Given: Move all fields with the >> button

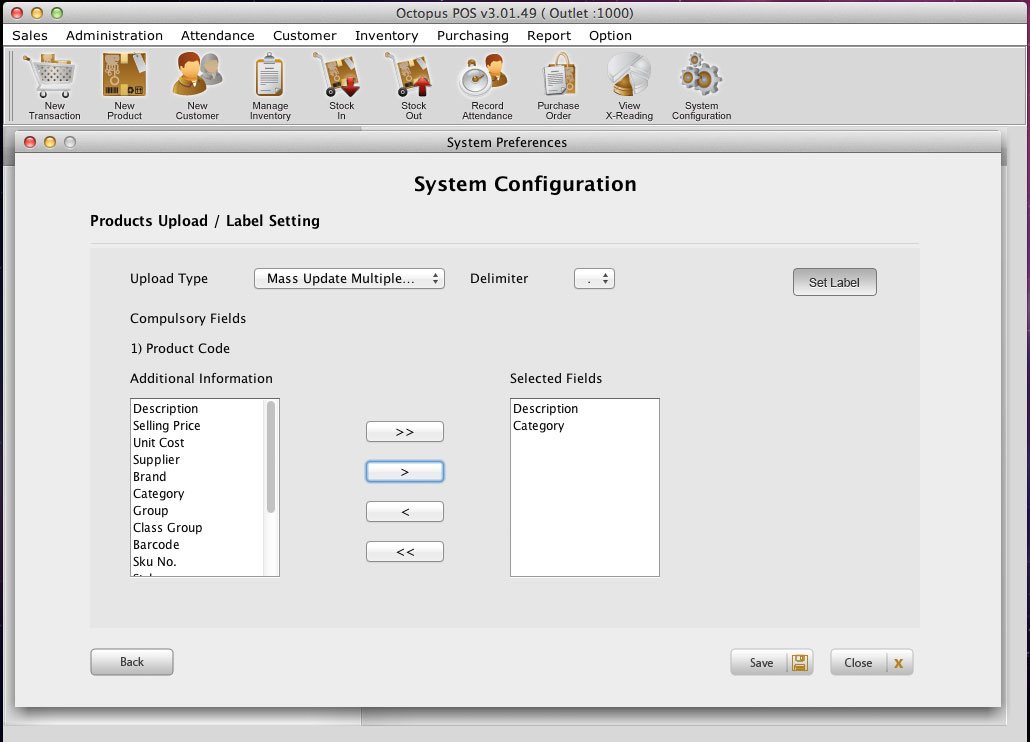Looking at the screenshot, I should pos(405,432).
